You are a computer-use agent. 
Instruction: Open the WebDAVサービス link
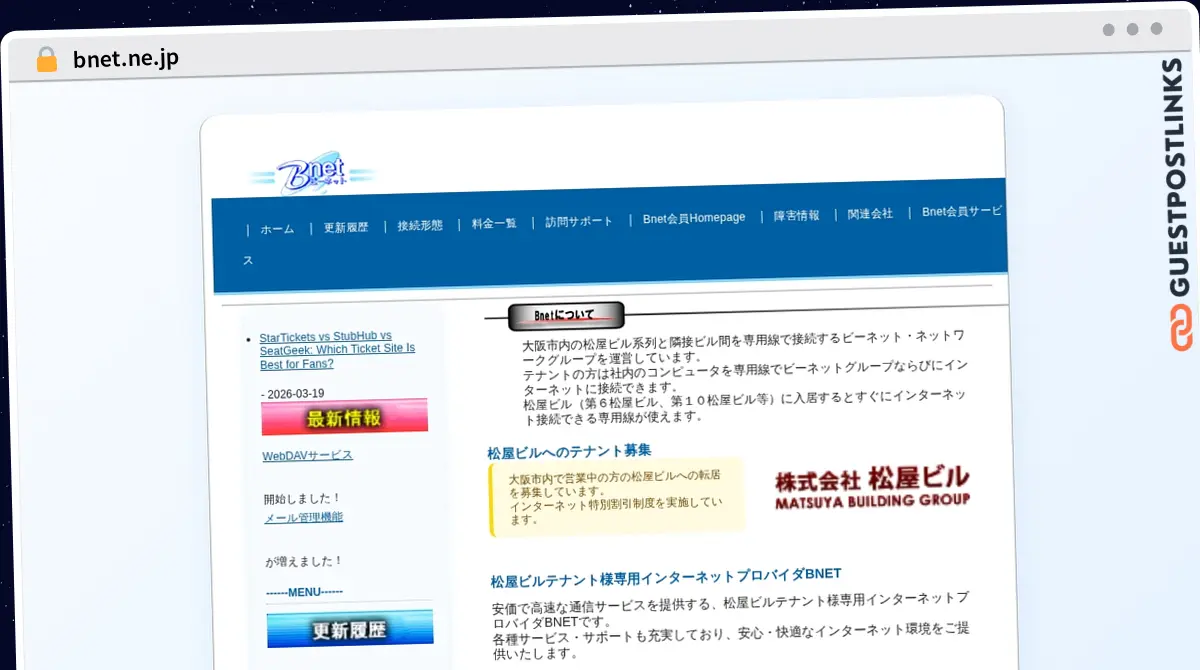pos(307,456)
